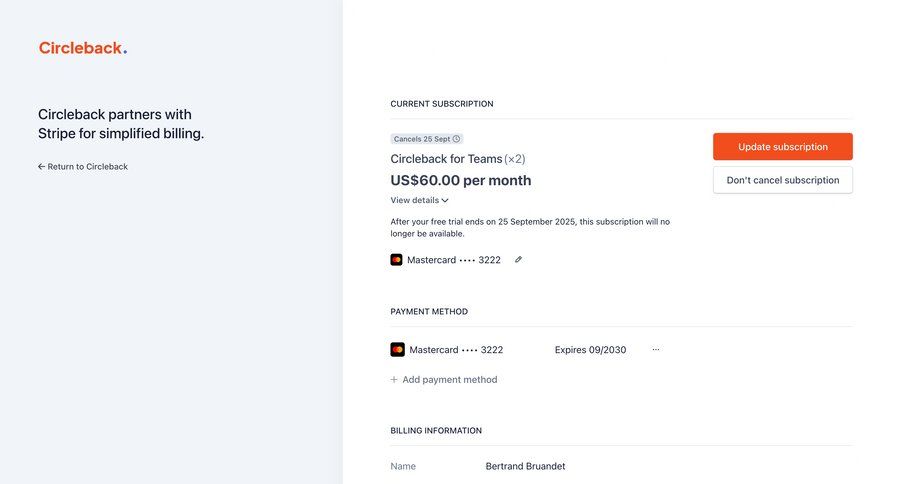Click the Circleback for Teams plan name
This screenshot has width=900, height=484.
coord(446,159)
